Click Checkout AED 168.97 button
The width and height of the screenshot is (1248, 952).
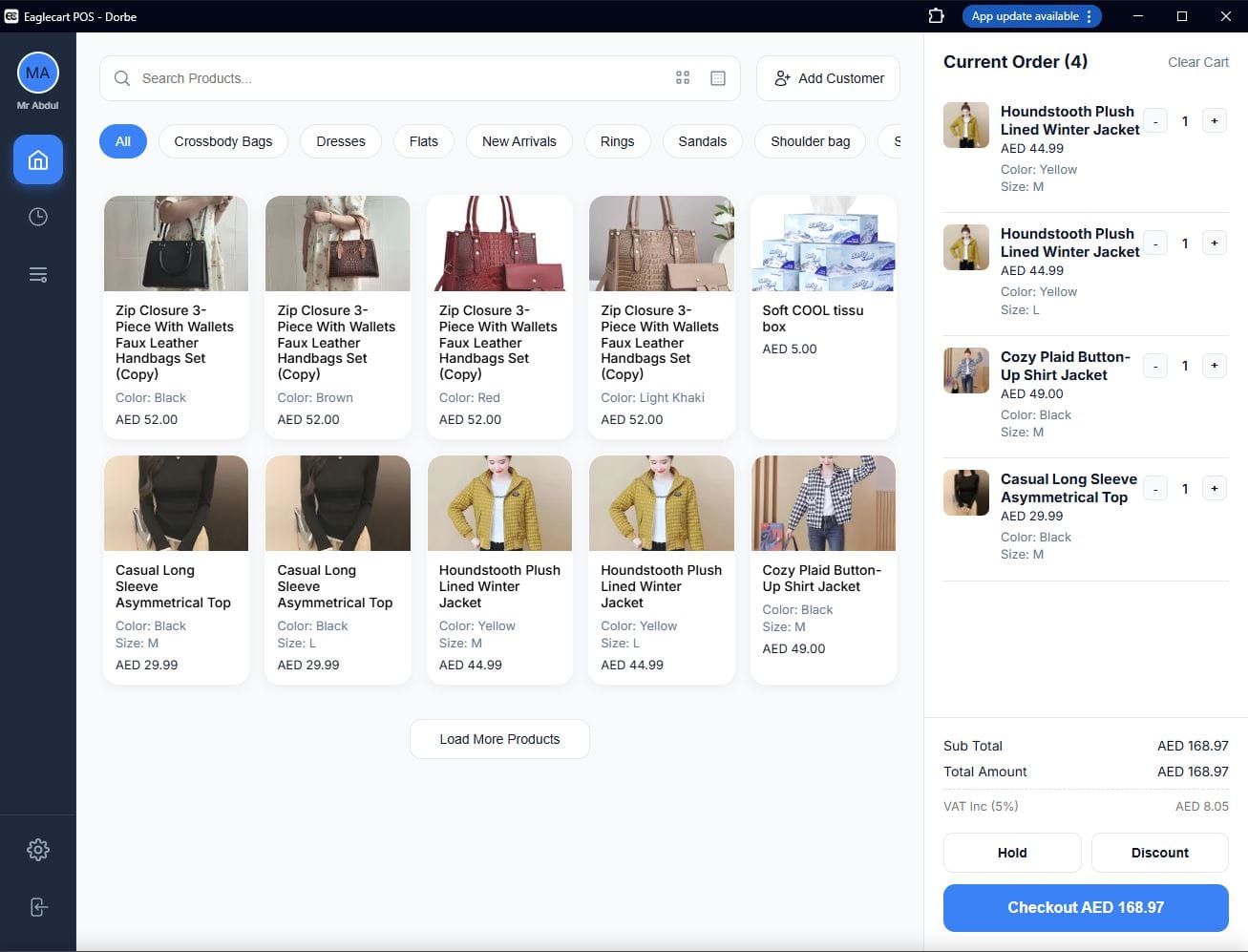click(x=1086, y=907)
